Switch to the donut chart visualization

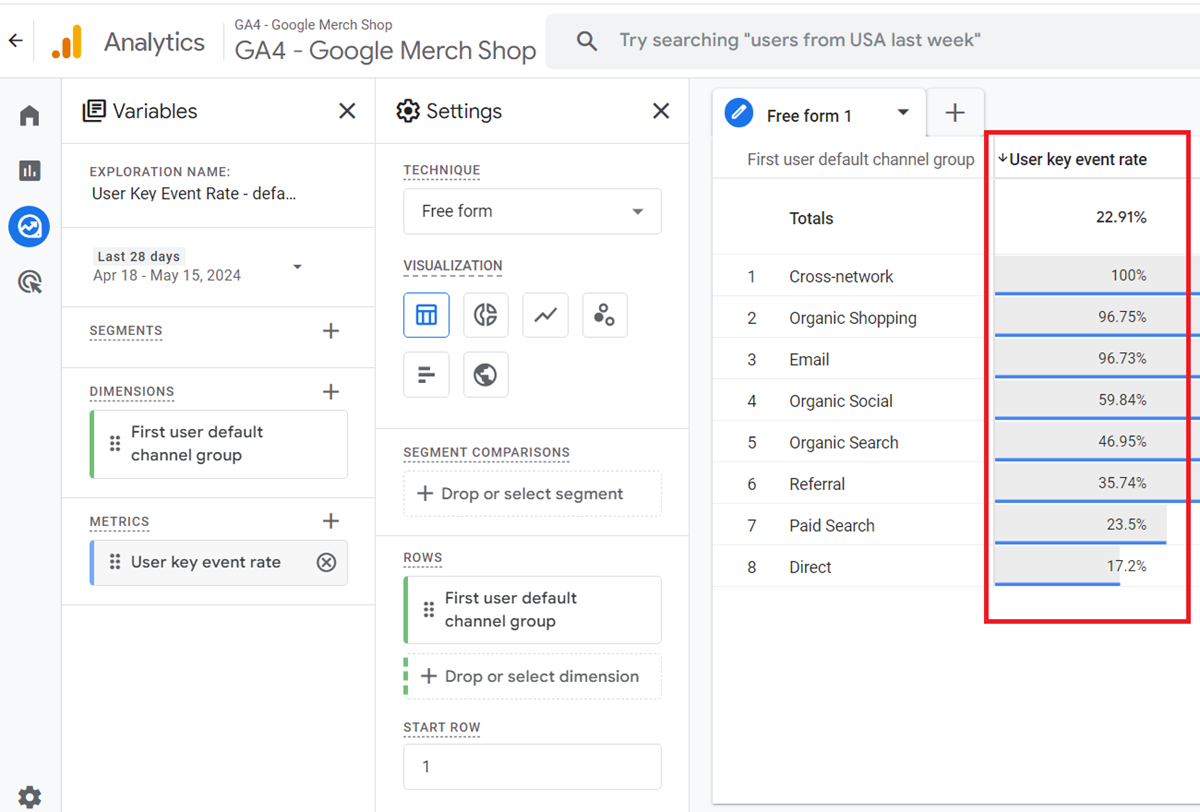(x=486, y=315)
